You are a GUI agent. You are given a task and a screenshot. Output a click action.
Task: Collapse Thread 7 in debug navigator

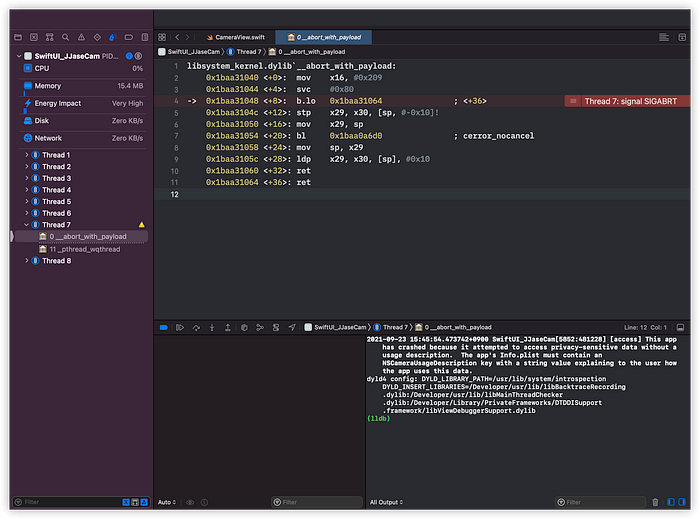(26, 224)
